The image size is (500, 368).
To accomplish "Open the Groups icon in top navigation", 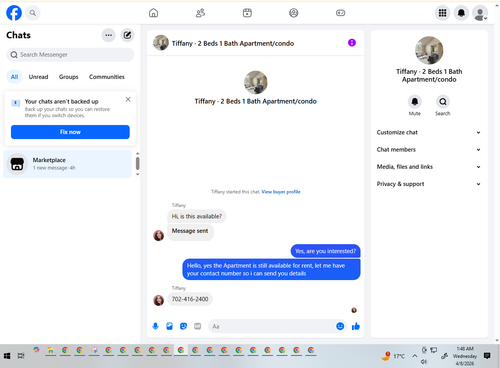I will point(294,13).
